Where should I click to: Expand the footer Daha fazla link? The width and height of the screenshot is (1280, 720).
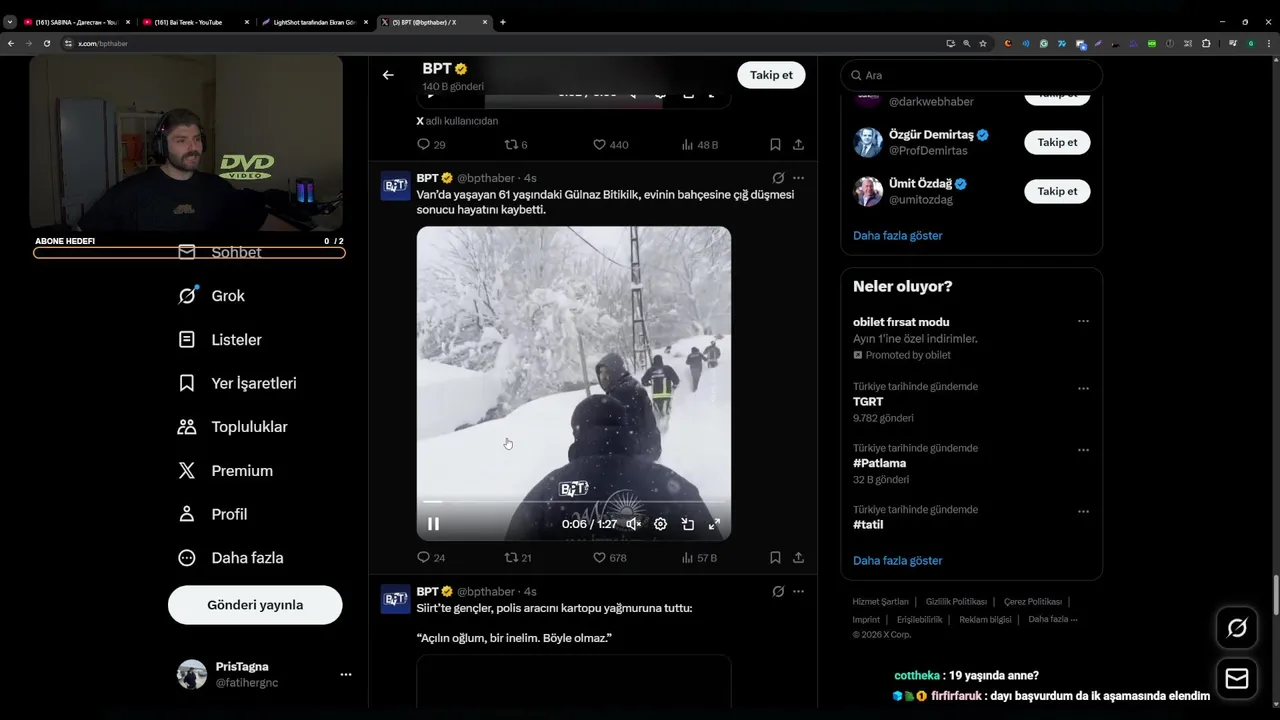(x=1052, y=619)
